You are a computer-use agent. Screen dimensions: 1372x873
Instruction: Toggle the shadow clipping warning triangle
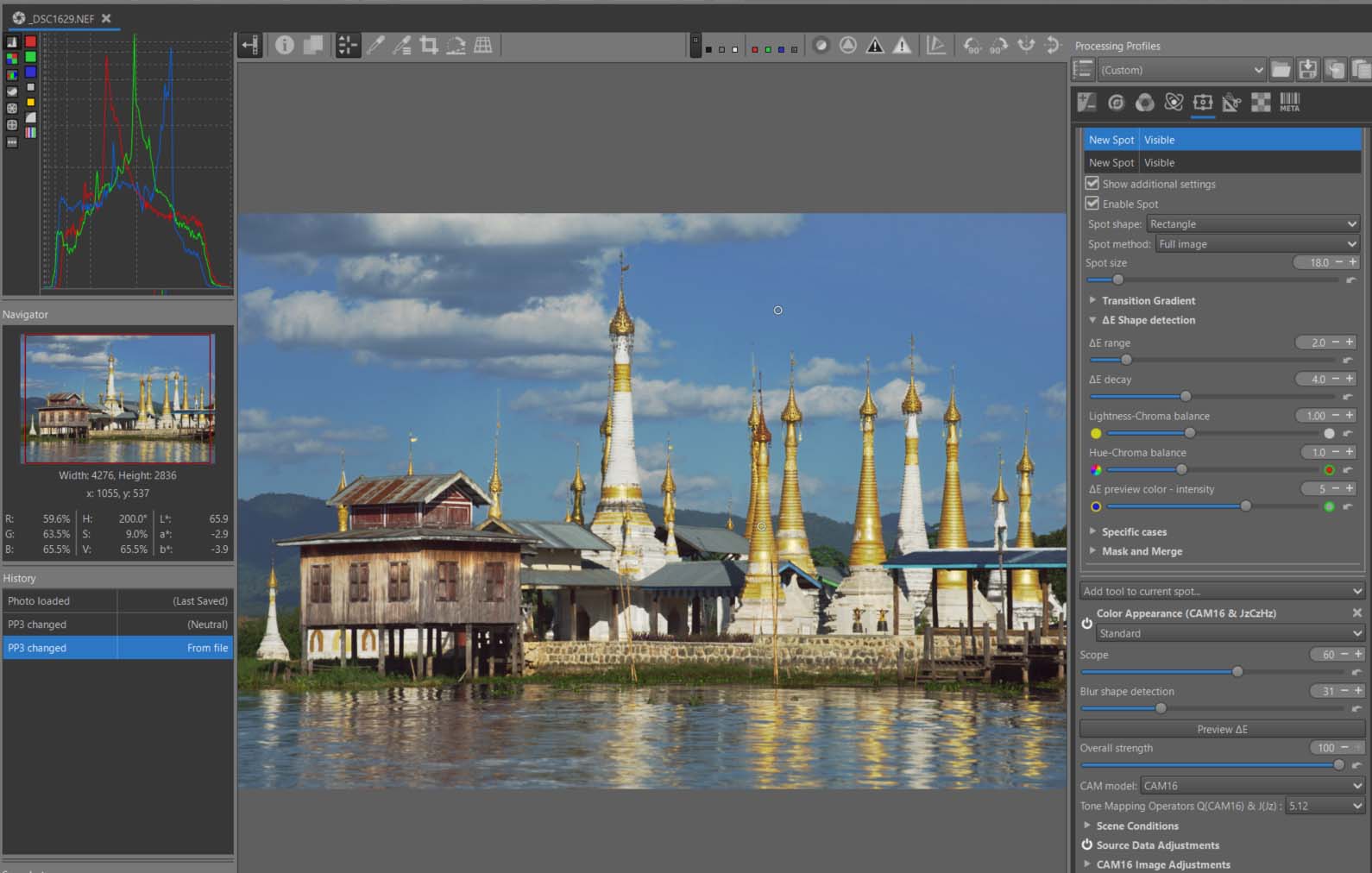[875, 46]
